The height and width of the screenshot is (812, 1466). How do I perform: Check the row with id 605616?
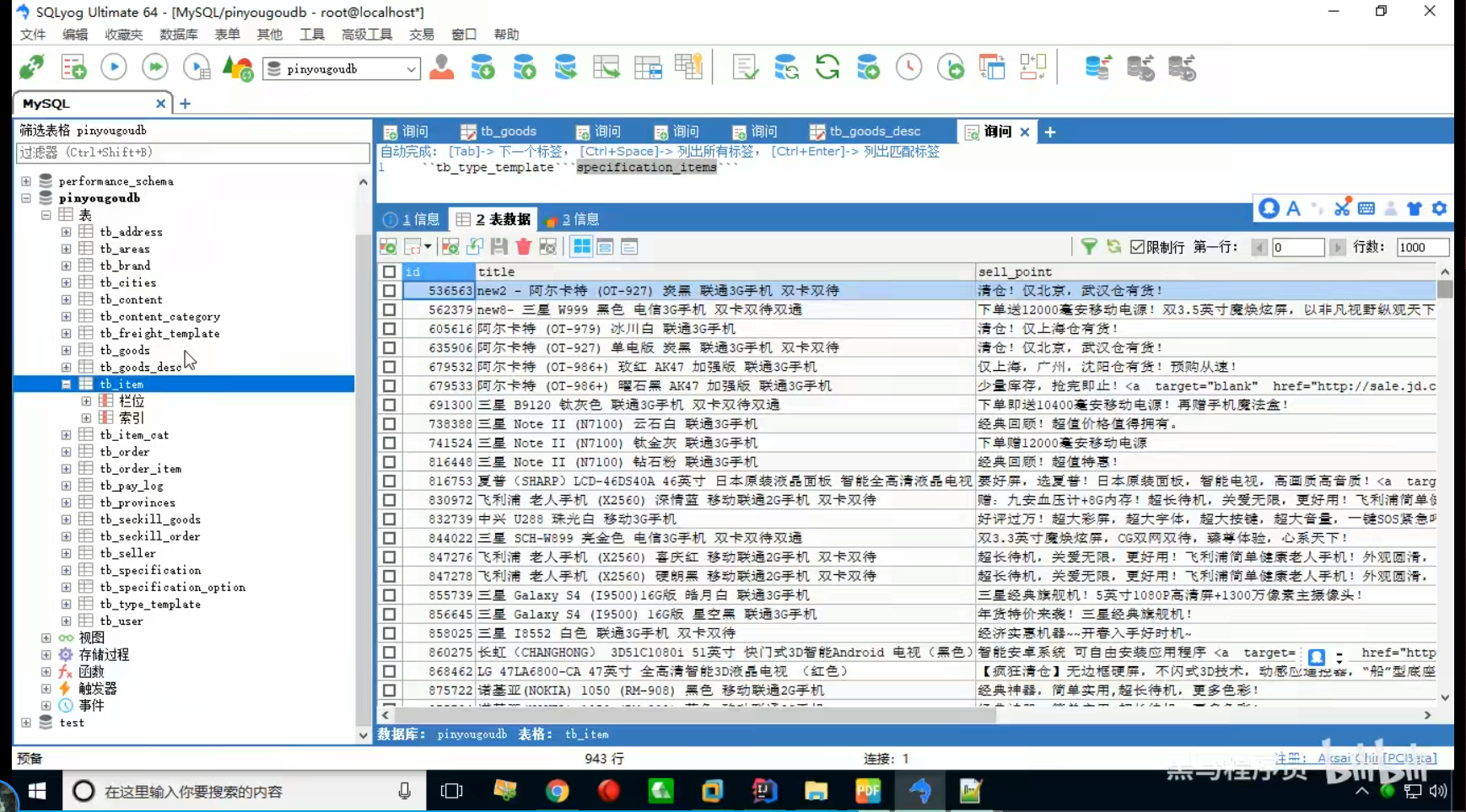coord(389,328)
